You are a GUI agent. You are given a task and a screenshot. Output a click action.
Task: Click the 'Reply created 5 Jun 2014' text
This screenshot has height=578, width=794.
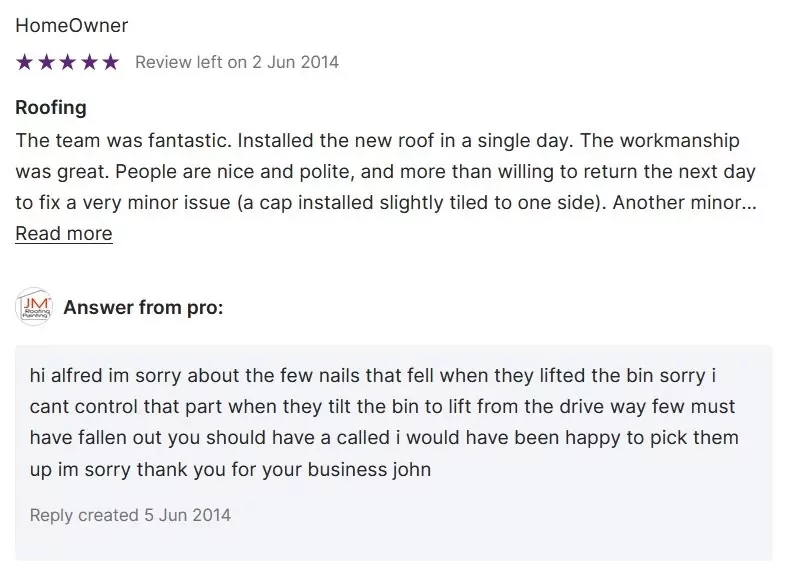[x=130, y=515]
